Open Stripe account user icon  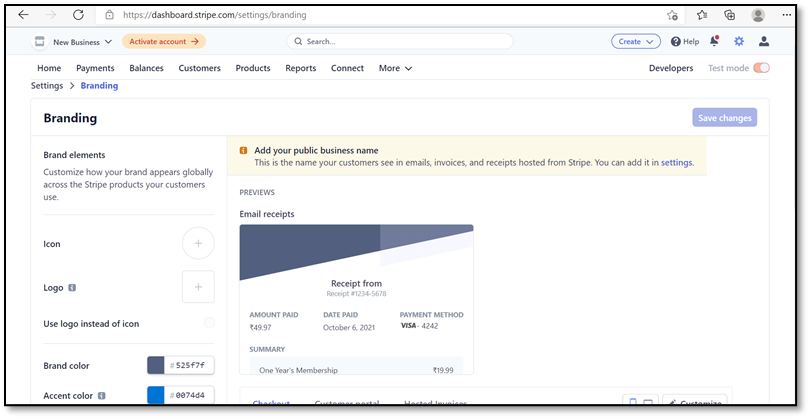[764, 41]
